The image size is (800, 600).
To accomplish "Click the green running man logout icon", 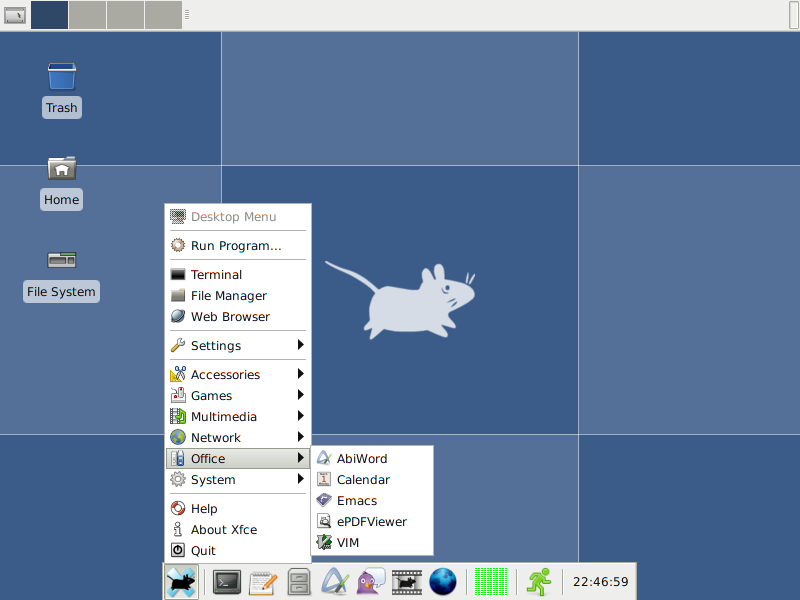I will coord(539,582).
